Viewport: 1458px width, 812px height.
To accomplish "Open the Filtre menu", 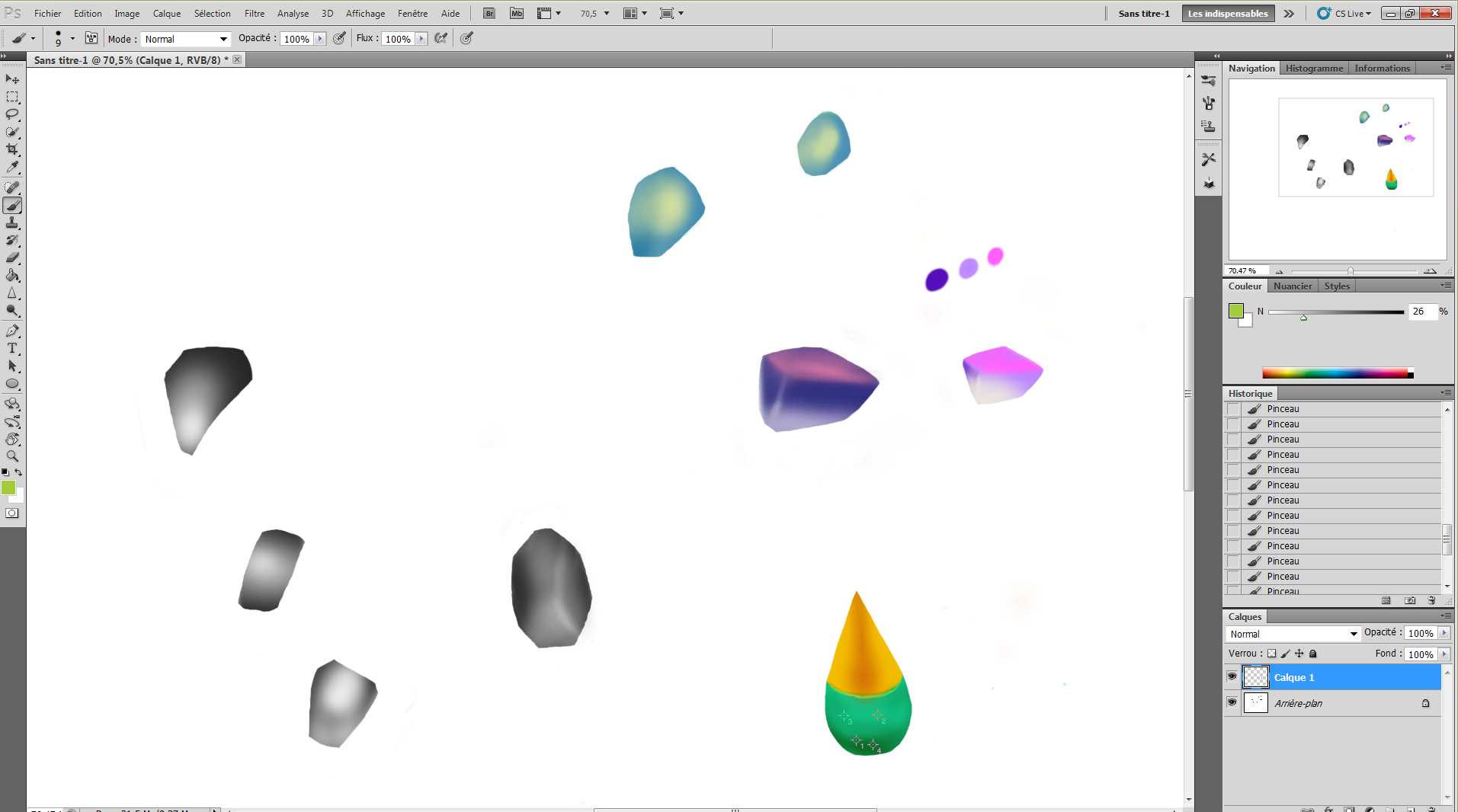I will [254, 13].
